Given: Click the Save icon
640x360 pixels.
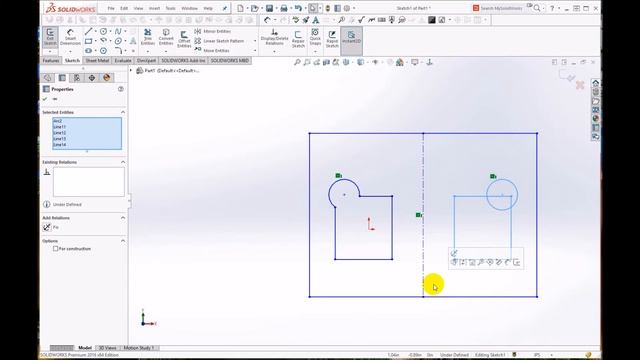Looking at the screenshot, I should (269, 8).
